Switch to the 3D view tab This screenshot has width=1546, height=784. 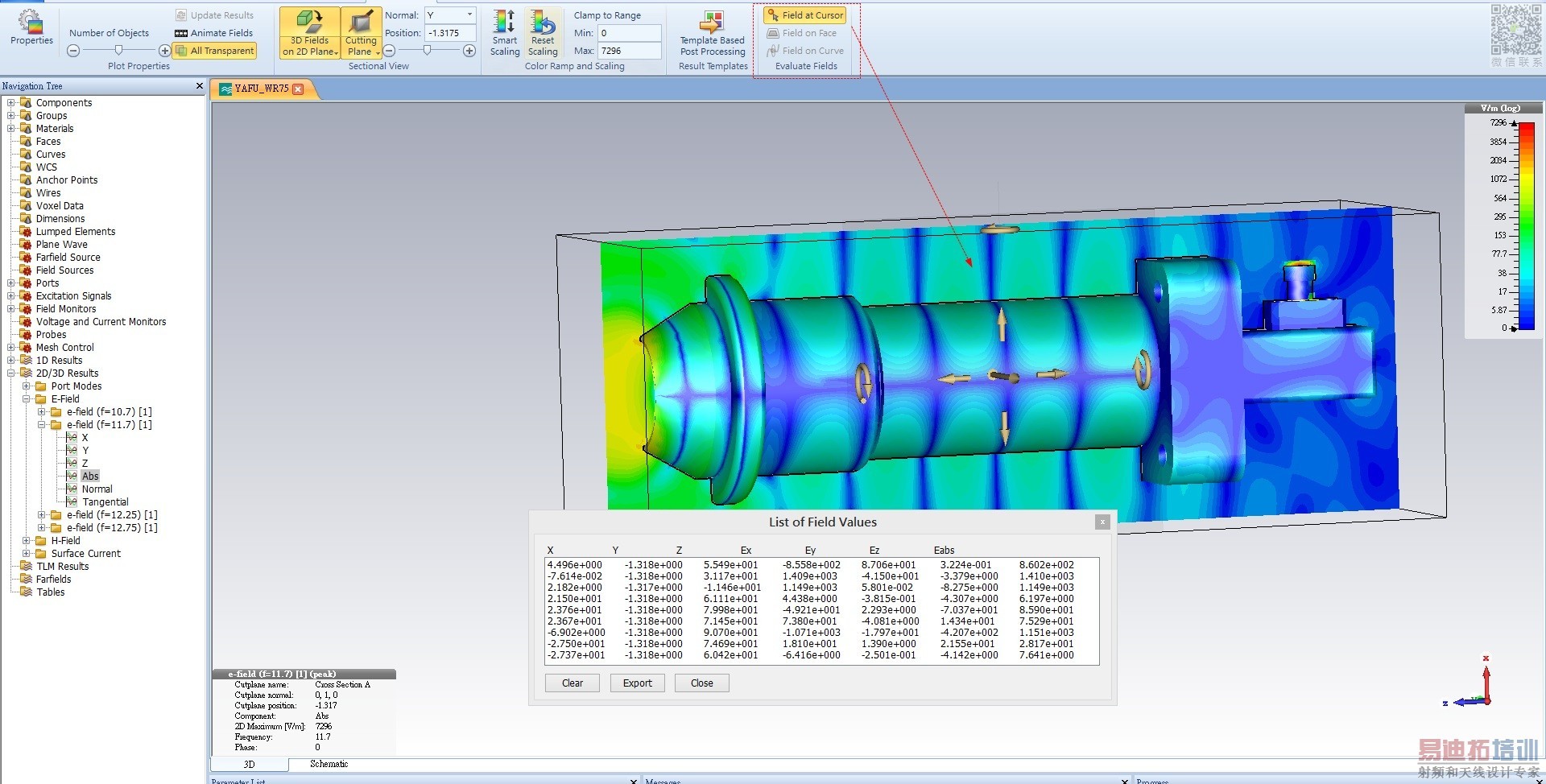249,764
